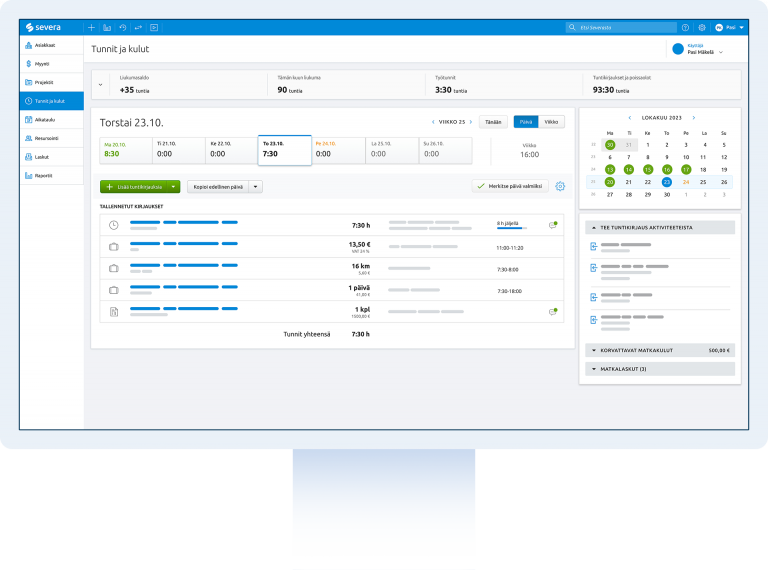Open the settings gear in the top bar

(702, 27)
